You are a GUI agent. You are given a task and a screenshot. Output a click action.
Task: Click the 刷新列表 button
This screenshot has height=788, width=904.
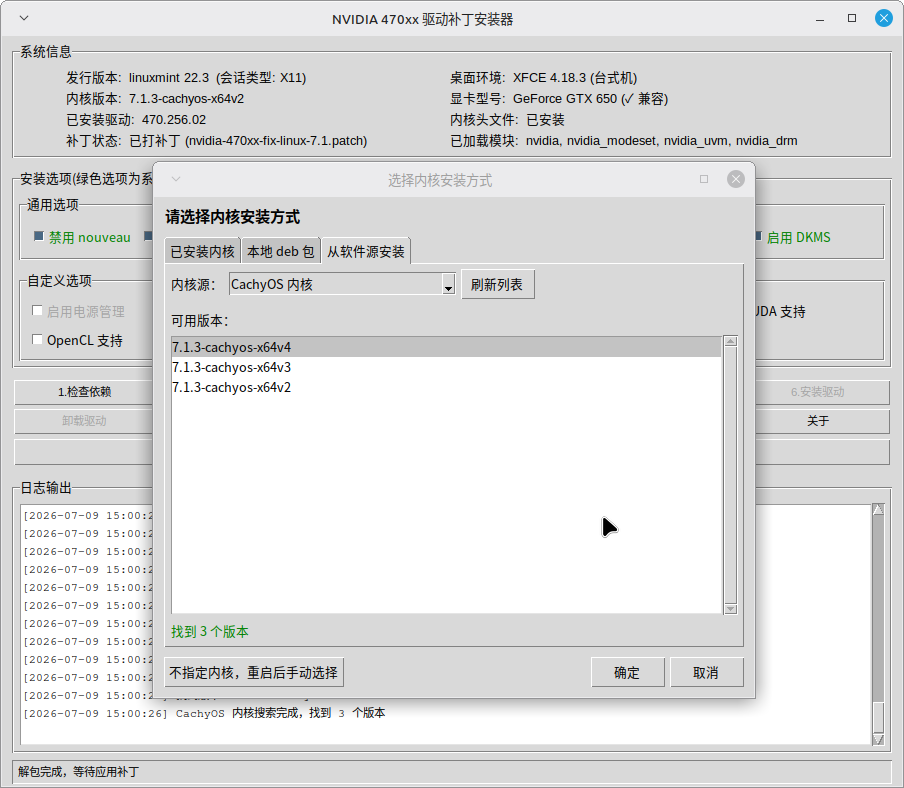coord(498,285)
